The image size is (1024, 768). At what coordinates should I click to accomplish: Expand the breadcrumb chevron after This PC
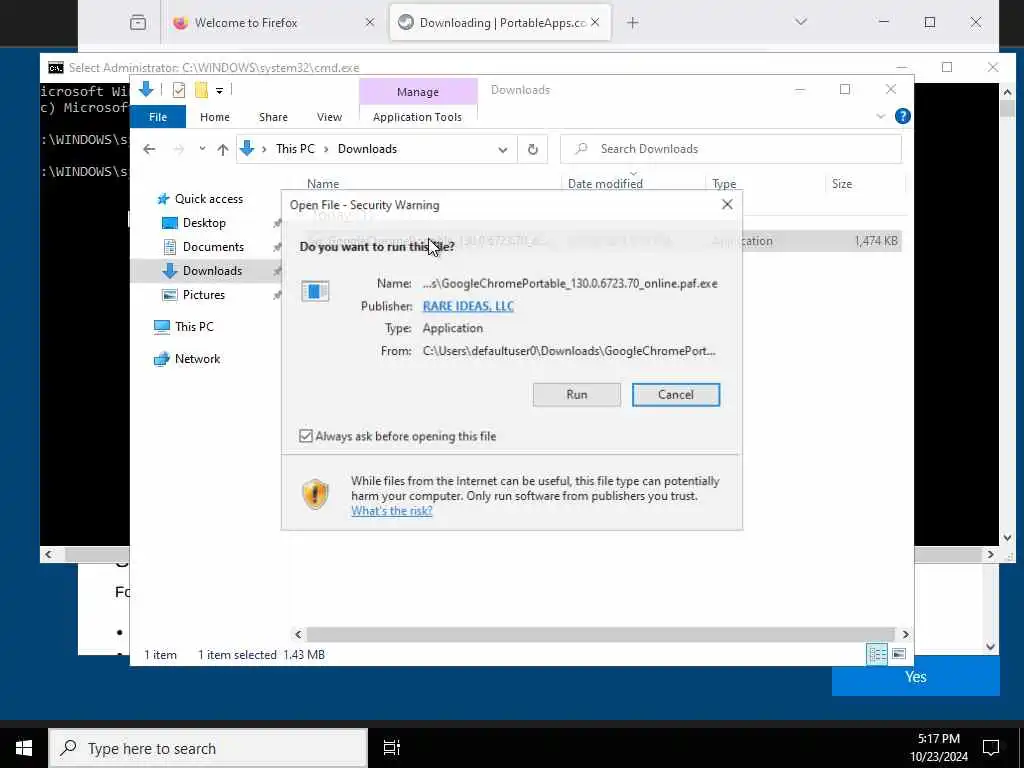326,149
